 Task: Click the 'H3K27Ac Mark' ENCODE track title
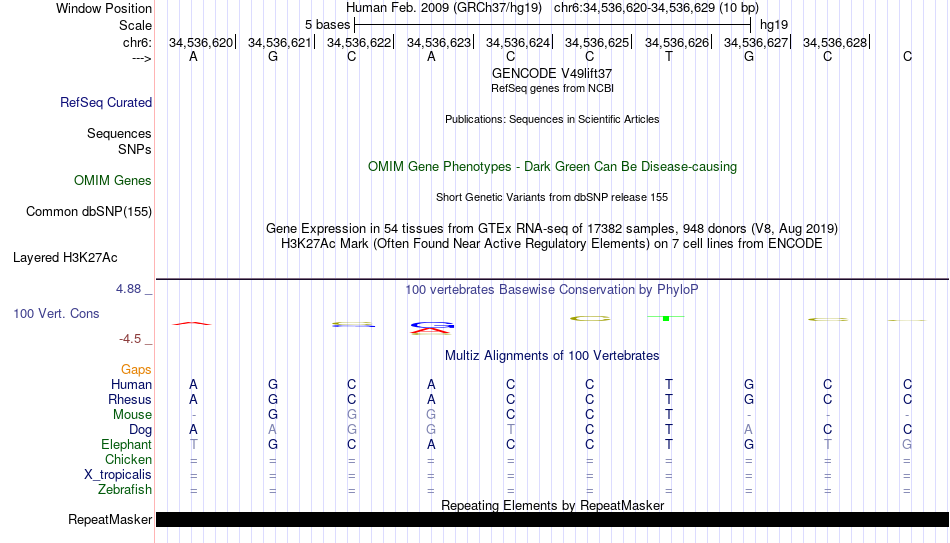pos(552,244)
